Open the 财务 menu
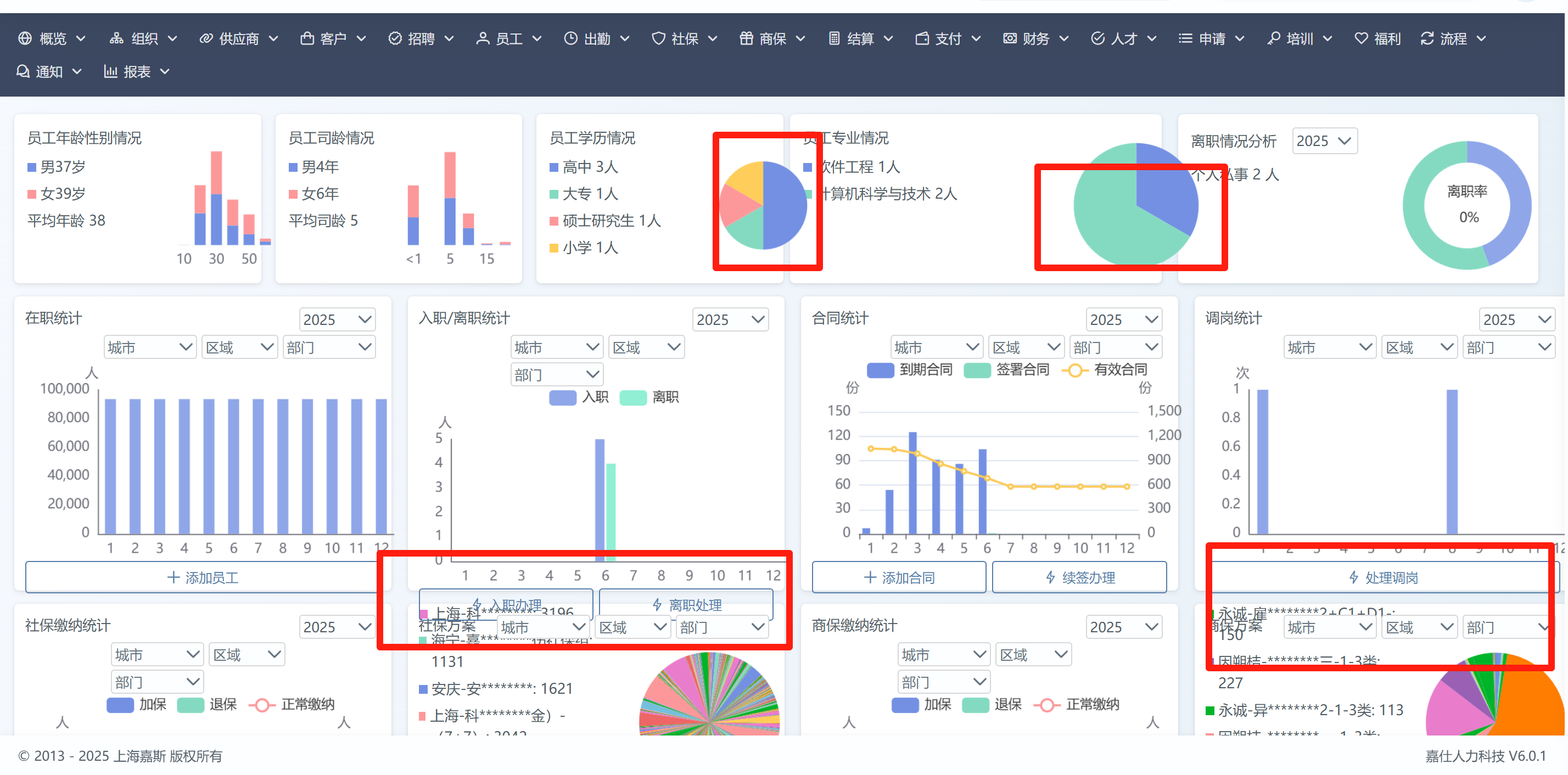Viewport: 1568px width, 775px height. [1035, 38]
